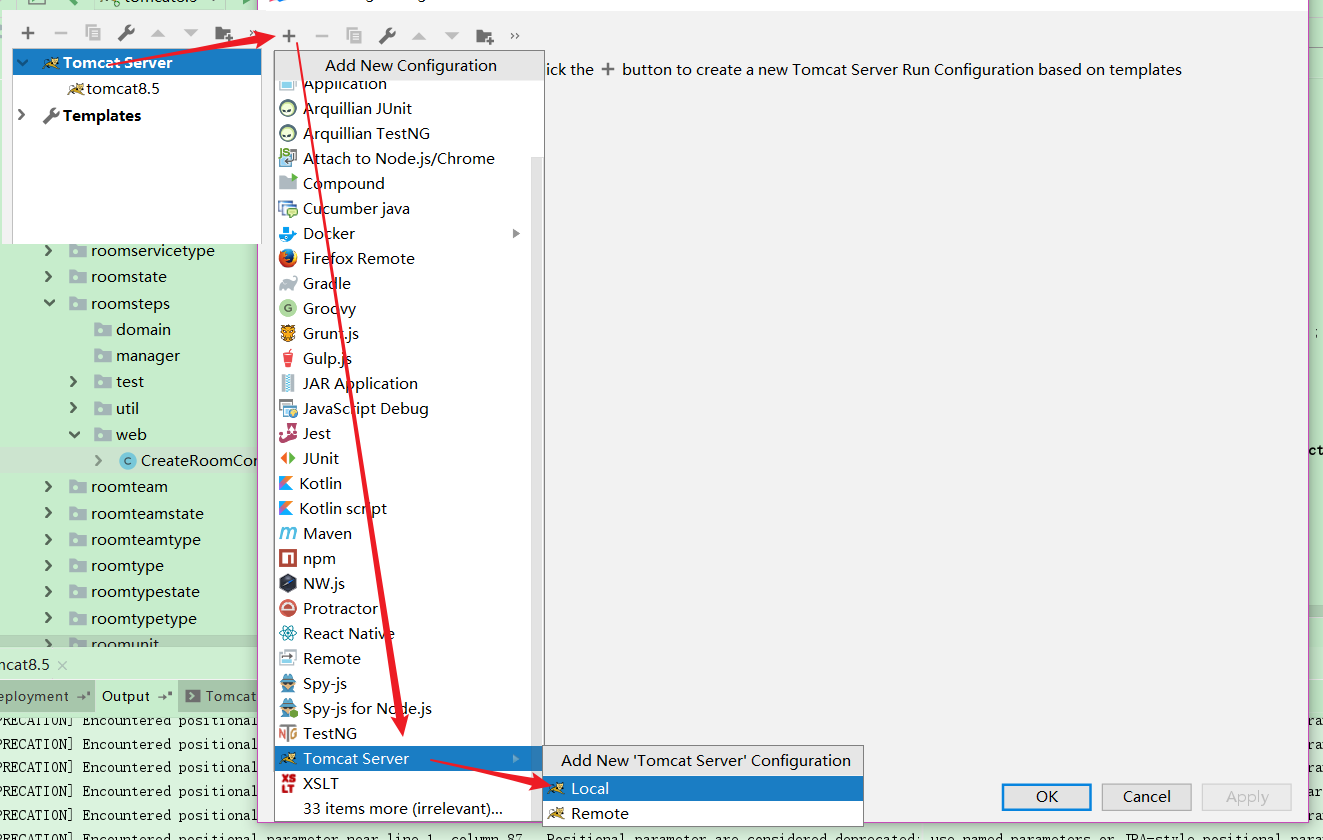
Task: Select Protractor configuration type
Action: pos(402,608)
